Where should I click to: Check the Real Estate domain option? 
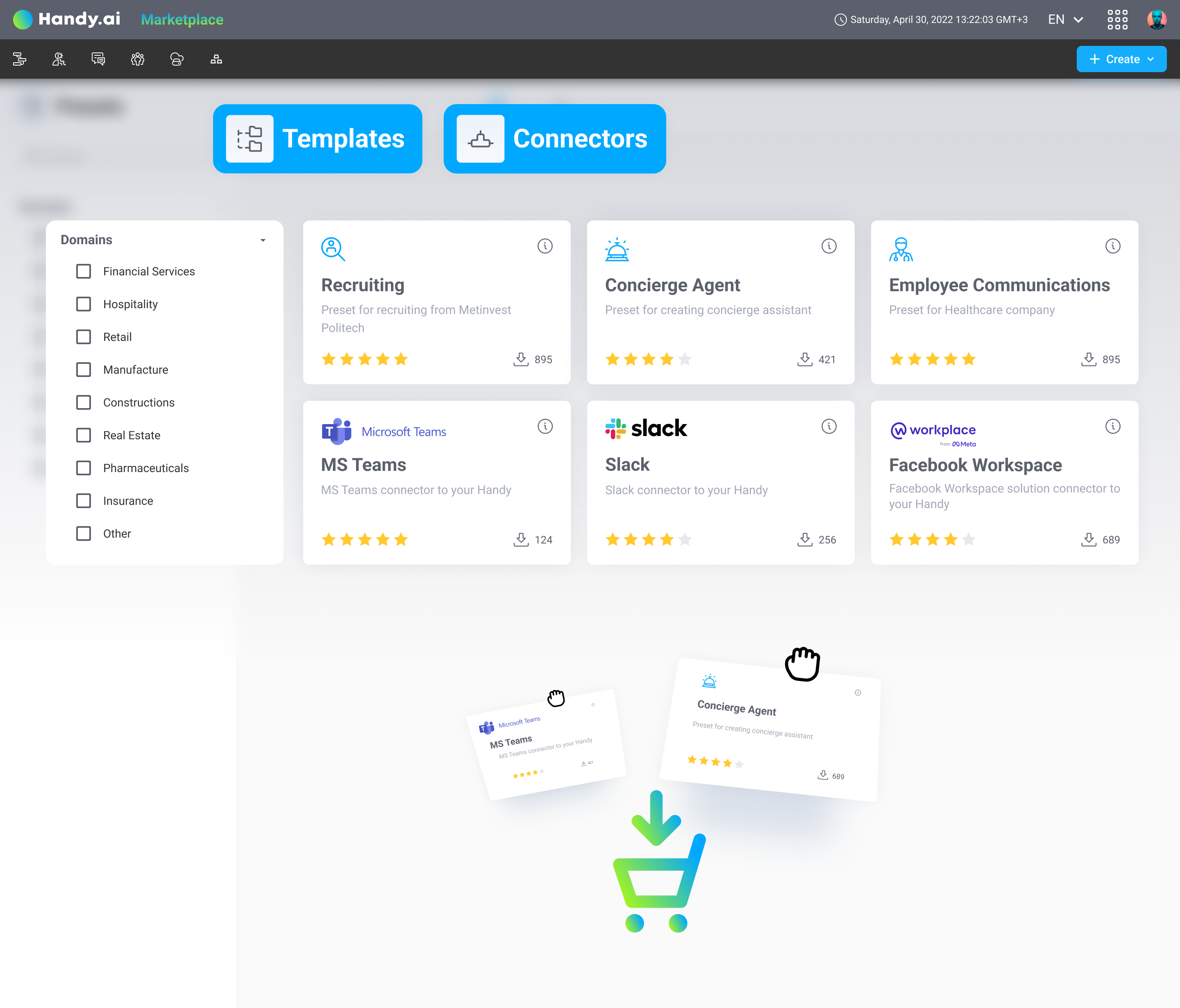tap(84, 435)
